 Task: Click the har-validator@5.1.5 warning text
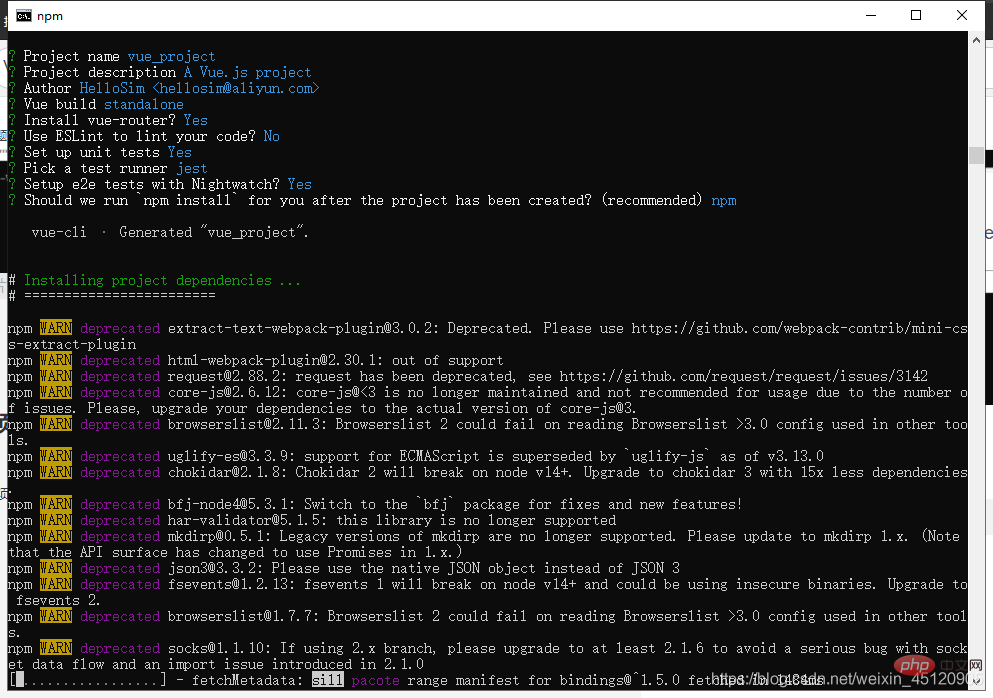391,520
